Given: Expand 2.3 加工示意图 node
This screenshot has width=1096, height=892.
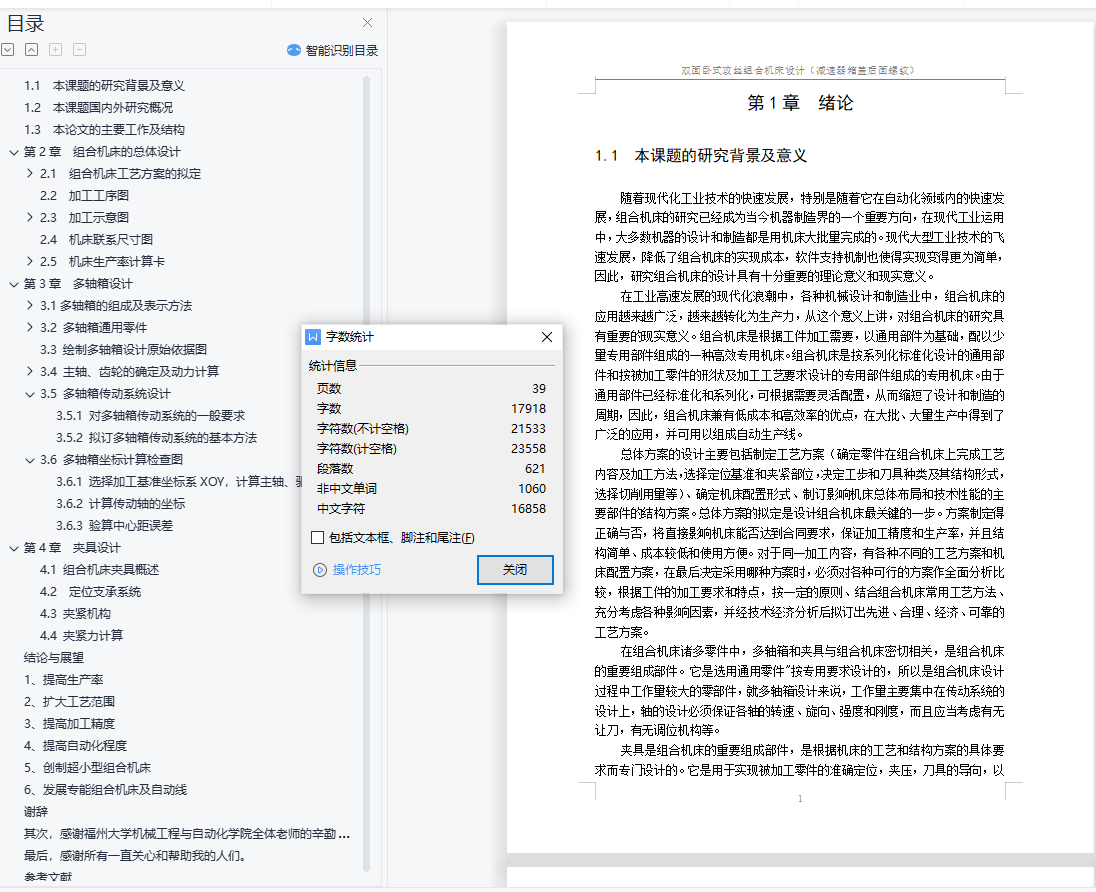Looking at the screenshot, I should click(29, 217).
